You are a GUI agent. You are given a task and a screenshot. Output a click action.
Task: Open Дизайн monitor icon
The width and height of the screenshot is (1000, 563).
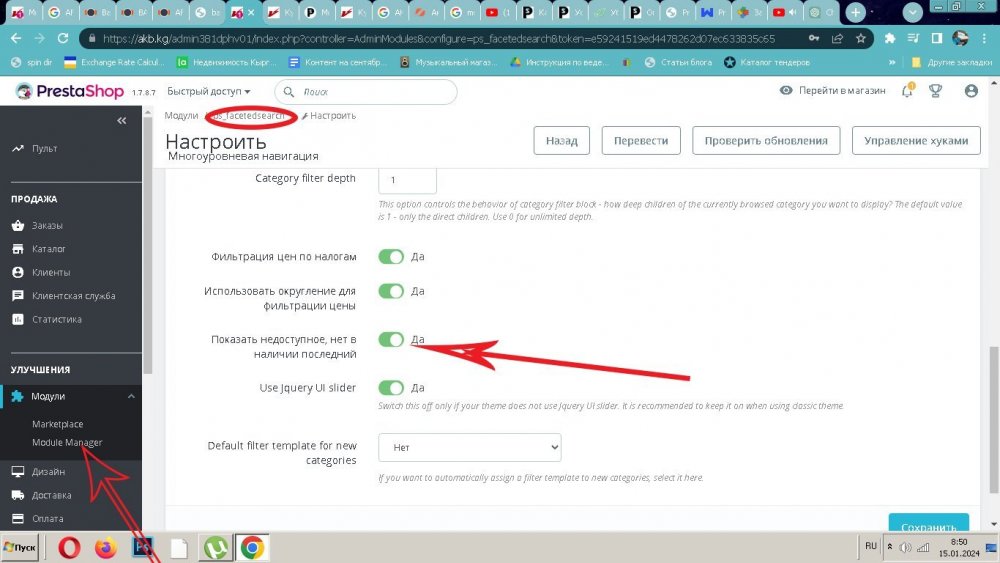18,472
